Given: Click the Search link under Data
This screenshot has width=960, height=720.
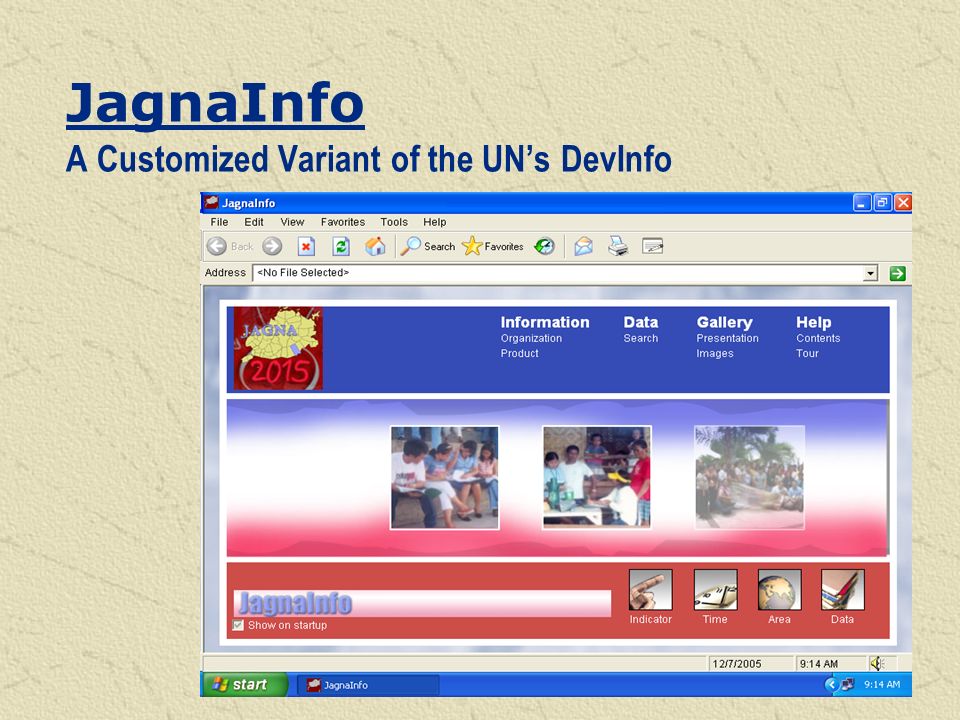Looking at the screenshot, I should [x=640, y=338].
